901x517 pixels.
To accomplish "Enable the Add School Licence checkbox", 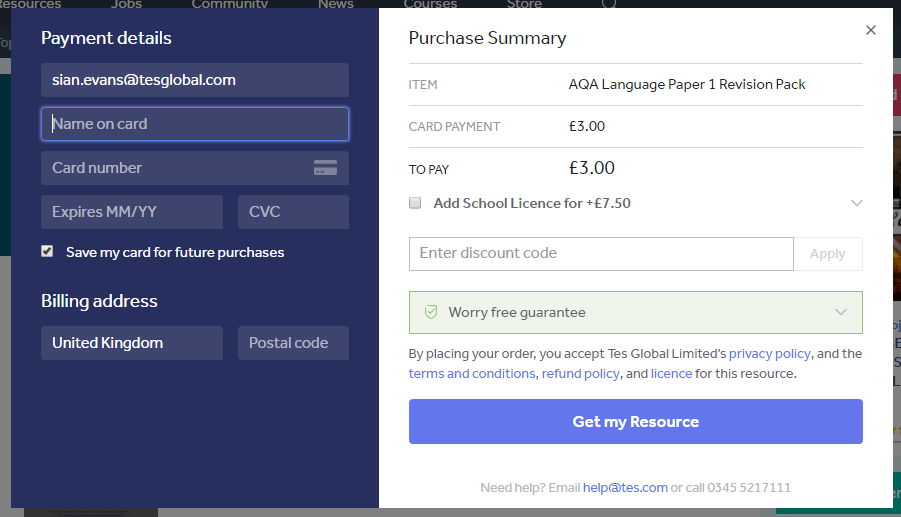I will click(415, 203).
